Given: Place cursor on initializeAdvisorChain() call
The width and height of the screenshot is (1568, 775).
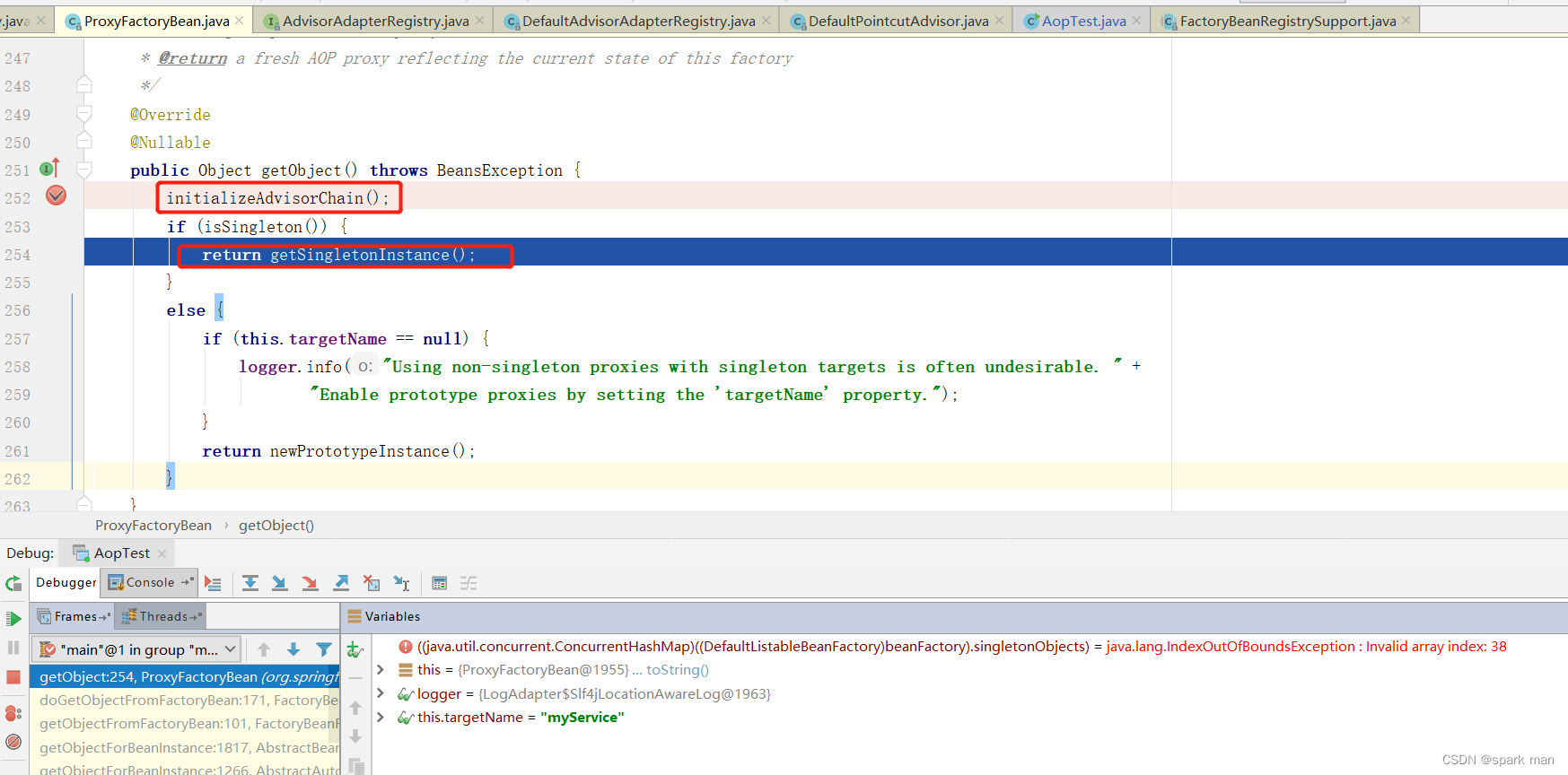Looking at the screenshot, I should [x=277, y=198].
